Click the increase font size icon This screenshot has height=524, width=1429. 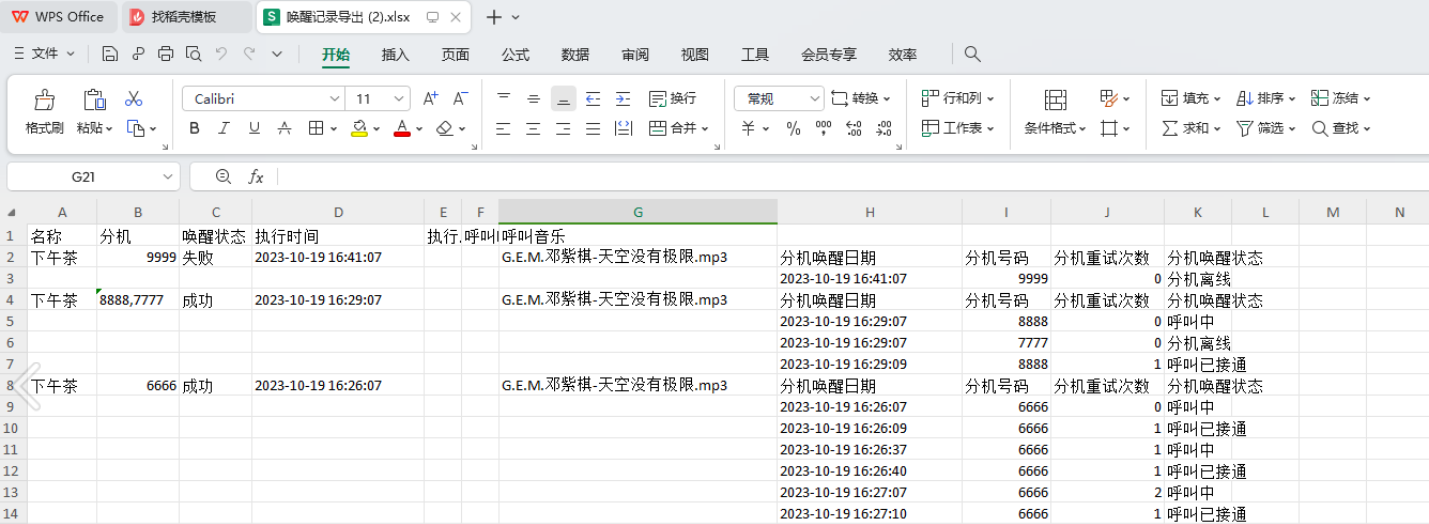click(430, 98)
